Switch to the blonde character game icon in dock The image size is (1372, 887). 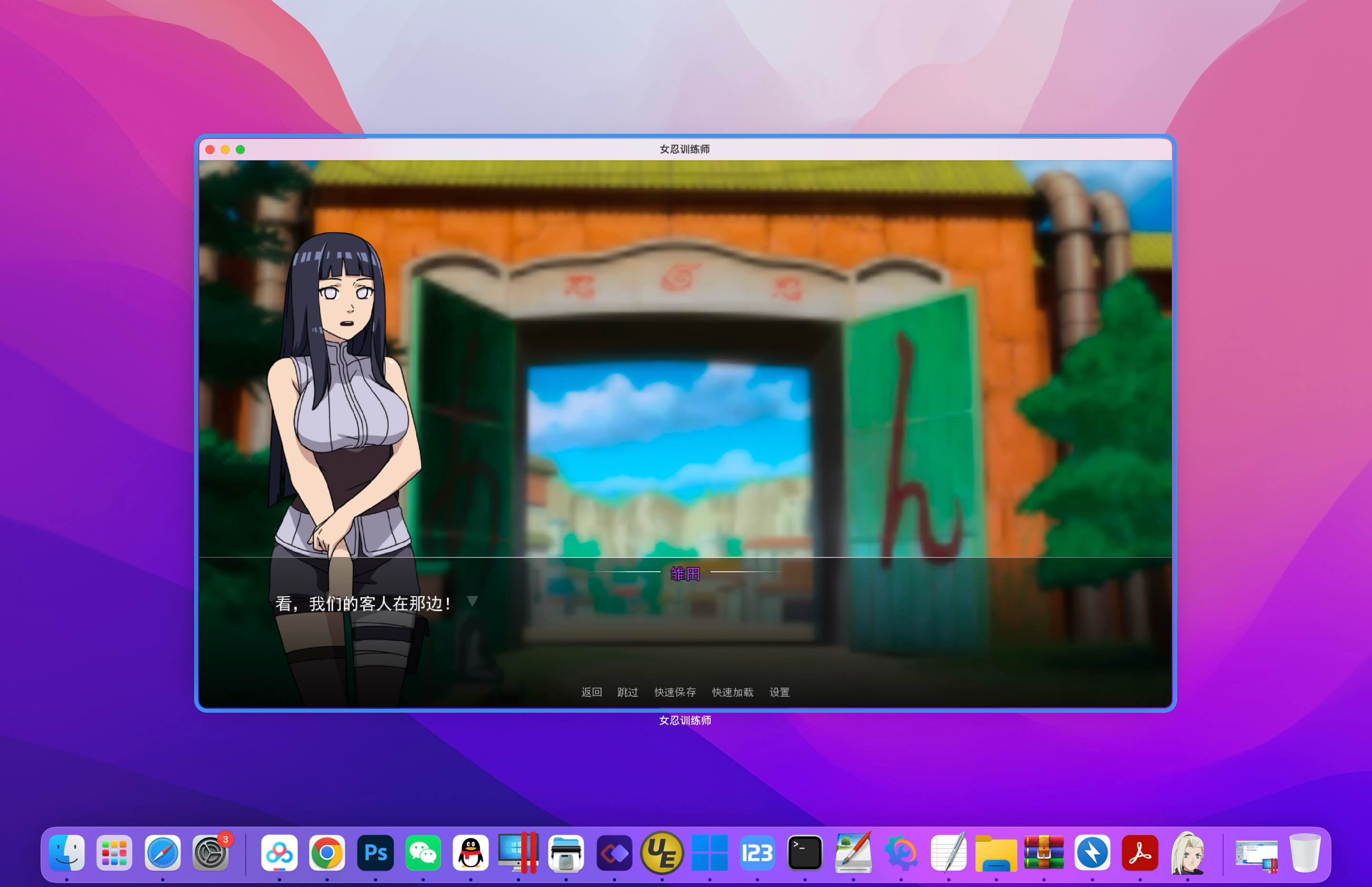1188,852
